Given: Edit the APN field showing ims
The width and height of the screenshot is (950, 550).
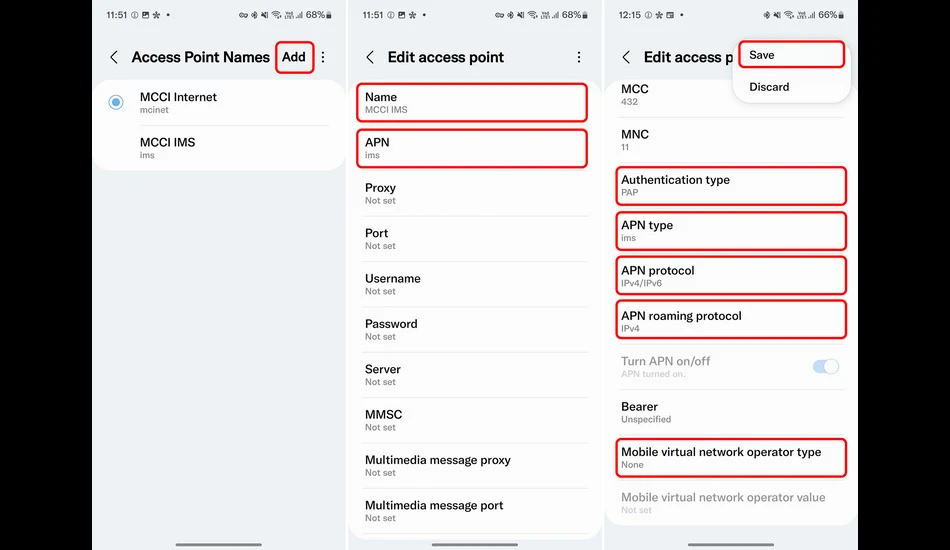Looking at the screenshot, I should click(472, 148).
